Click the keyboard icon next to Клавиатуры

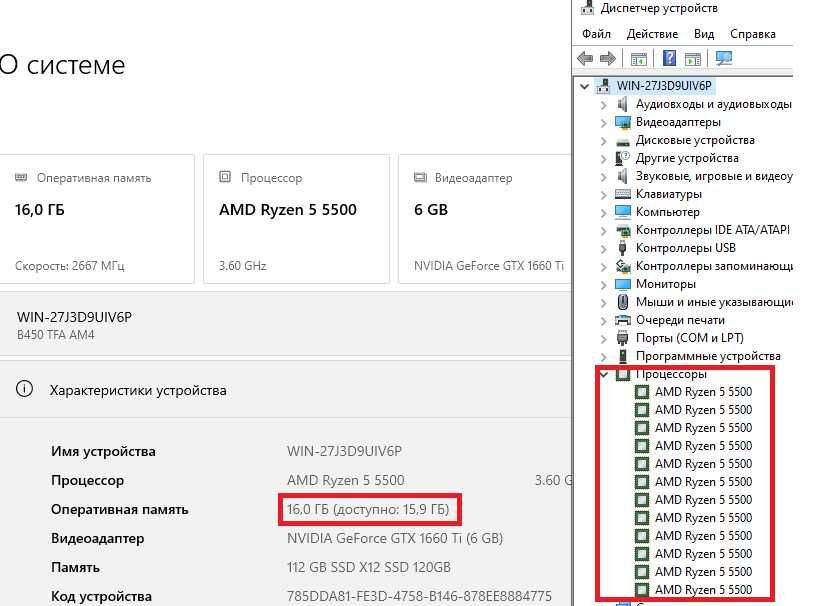tap(622, 194)
